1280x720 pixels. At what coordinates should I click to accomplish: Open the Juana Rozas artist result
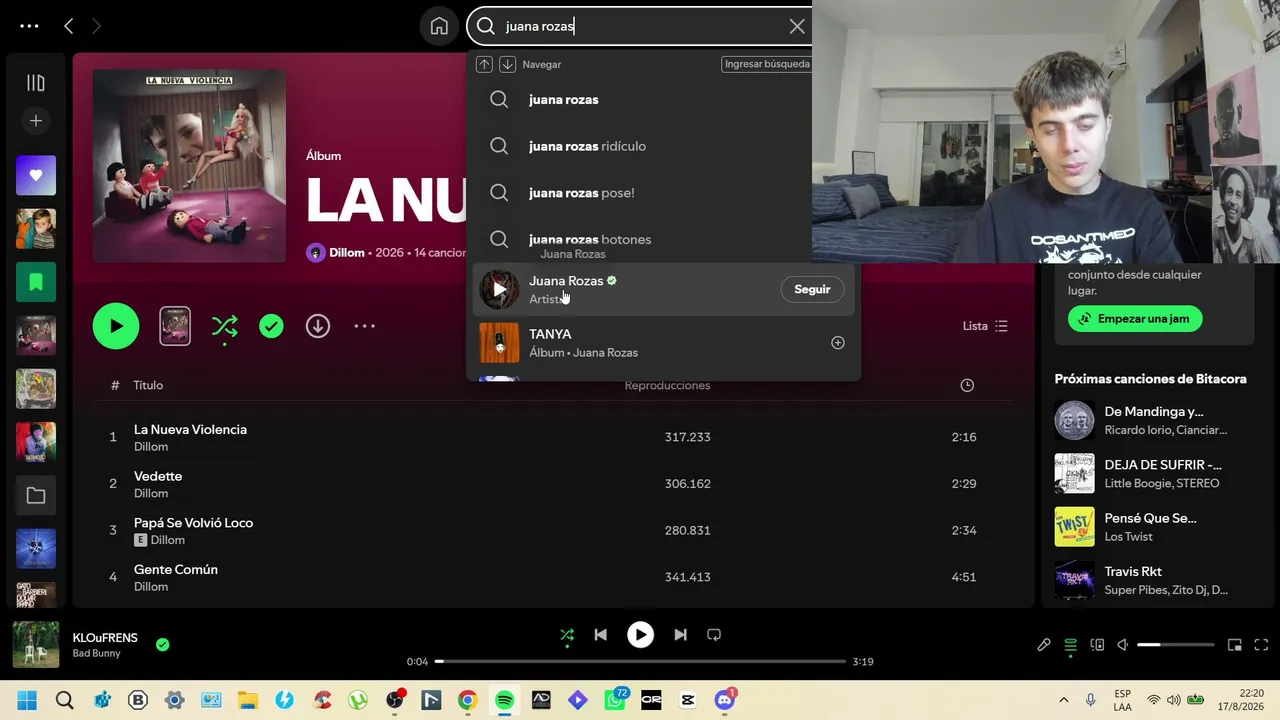point(663,289)
